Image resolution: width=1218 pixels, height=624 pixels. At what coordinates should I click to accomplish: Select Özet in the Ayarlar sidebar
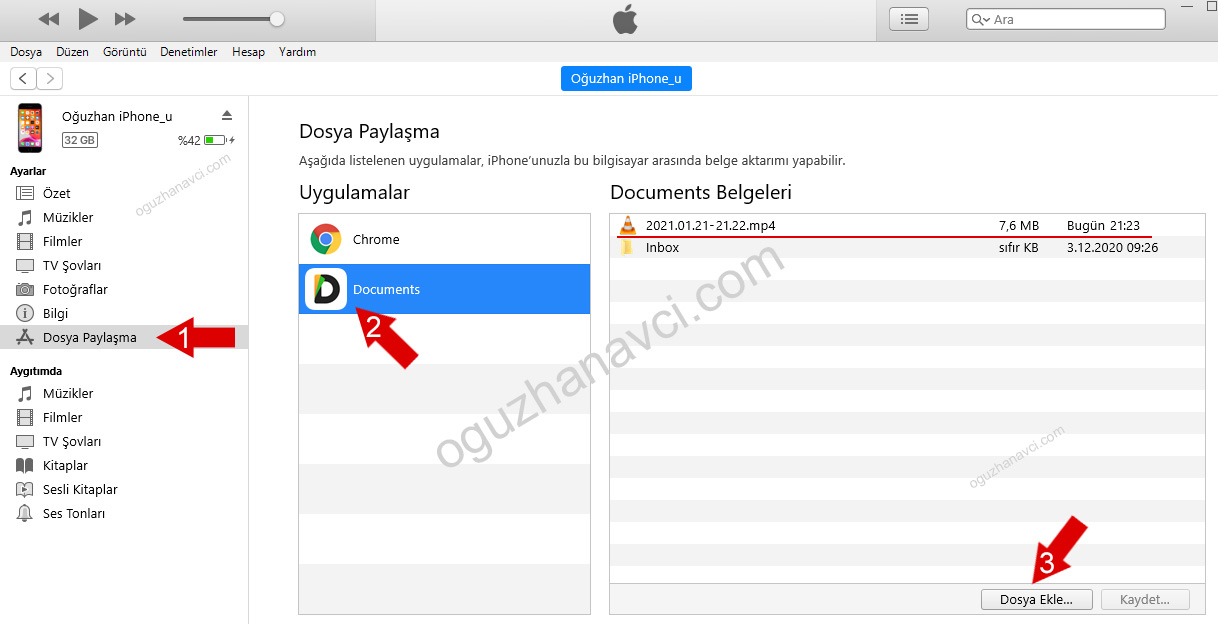point(124,193)
